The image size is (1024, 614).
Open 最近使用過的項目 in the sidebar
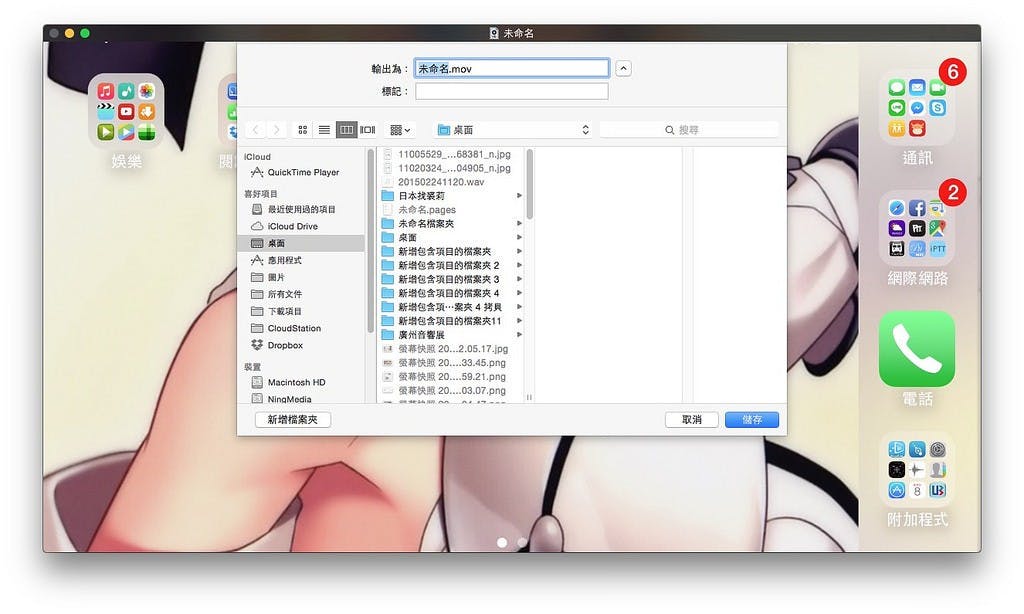tap(301, 209)
